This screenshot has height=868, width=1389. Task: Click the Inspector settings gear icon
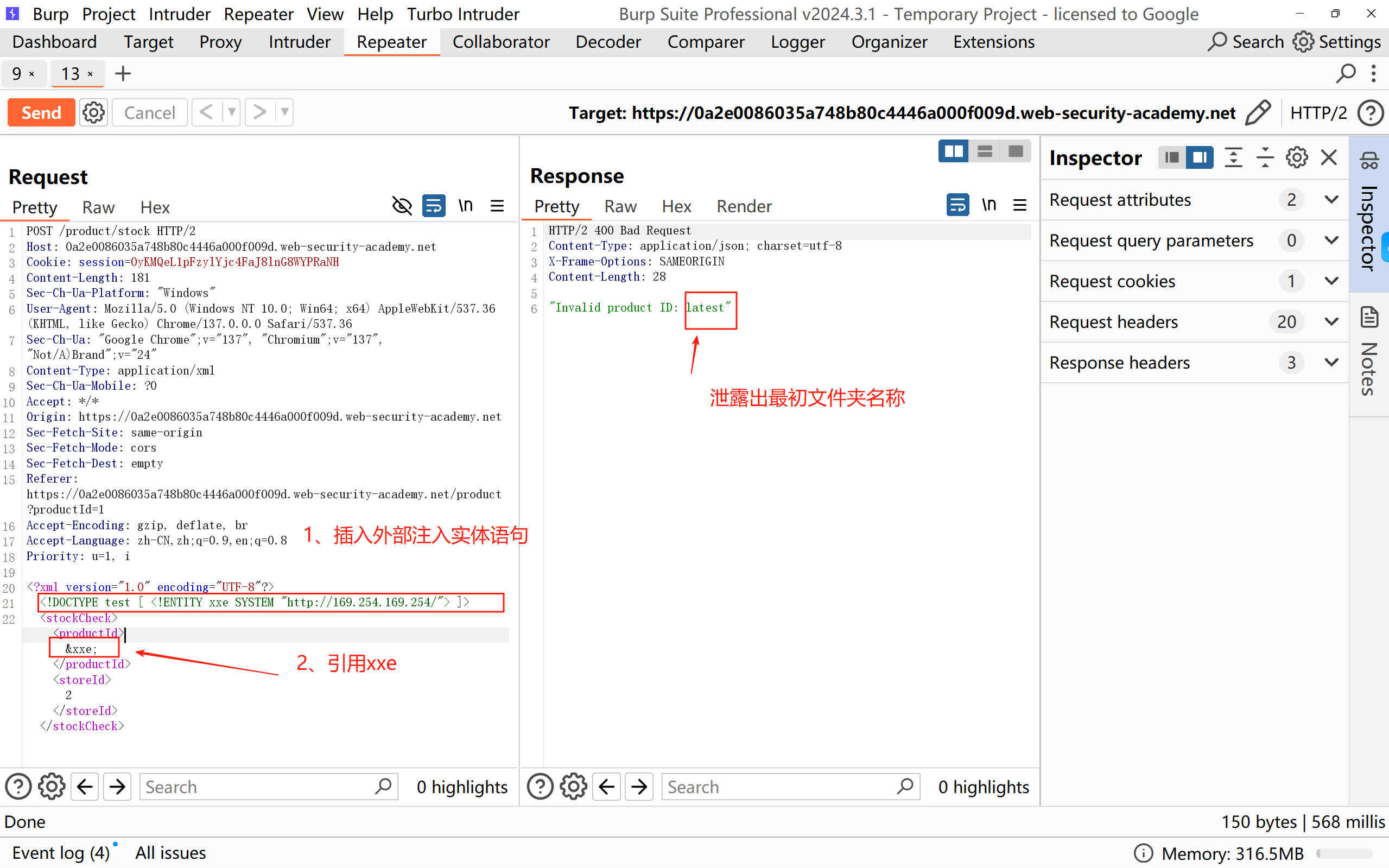1296,157
